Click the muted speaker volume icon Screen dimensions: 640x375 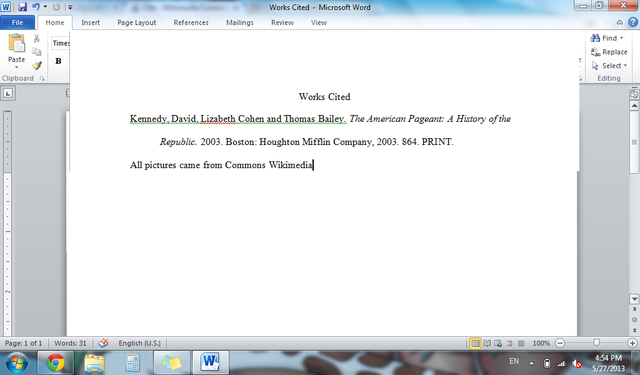coord(576,363)
